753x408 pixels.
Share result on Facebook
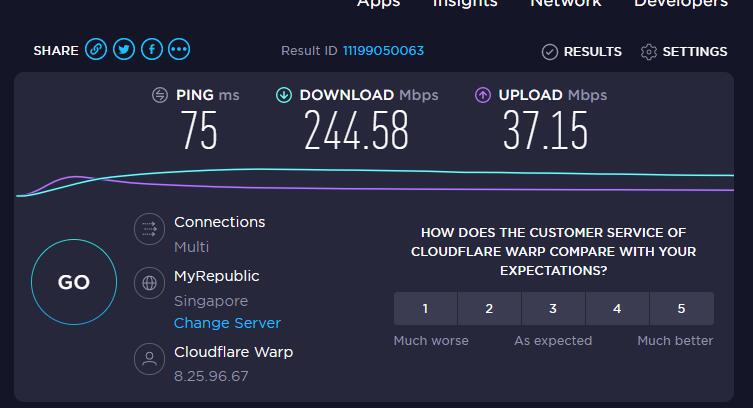tap(152, 49)
